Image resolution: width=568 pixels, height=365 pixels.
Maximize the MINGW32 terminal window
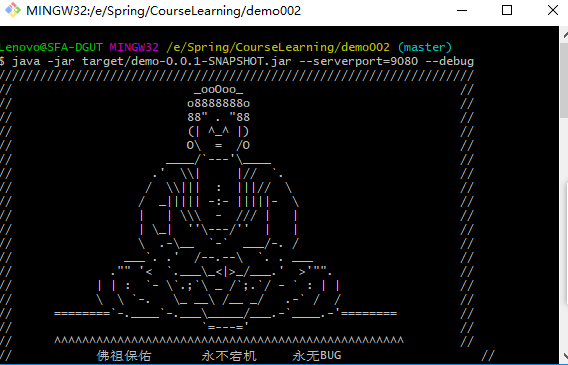tap(507, 11)
